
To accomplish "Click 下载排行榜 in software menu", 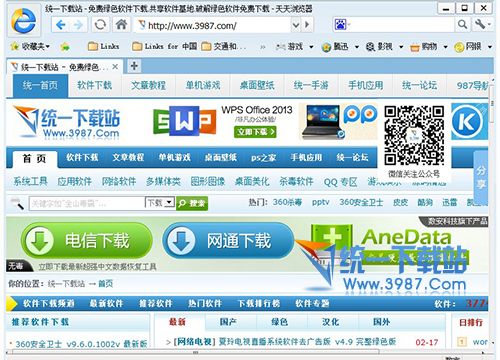I will click(259, 304).
